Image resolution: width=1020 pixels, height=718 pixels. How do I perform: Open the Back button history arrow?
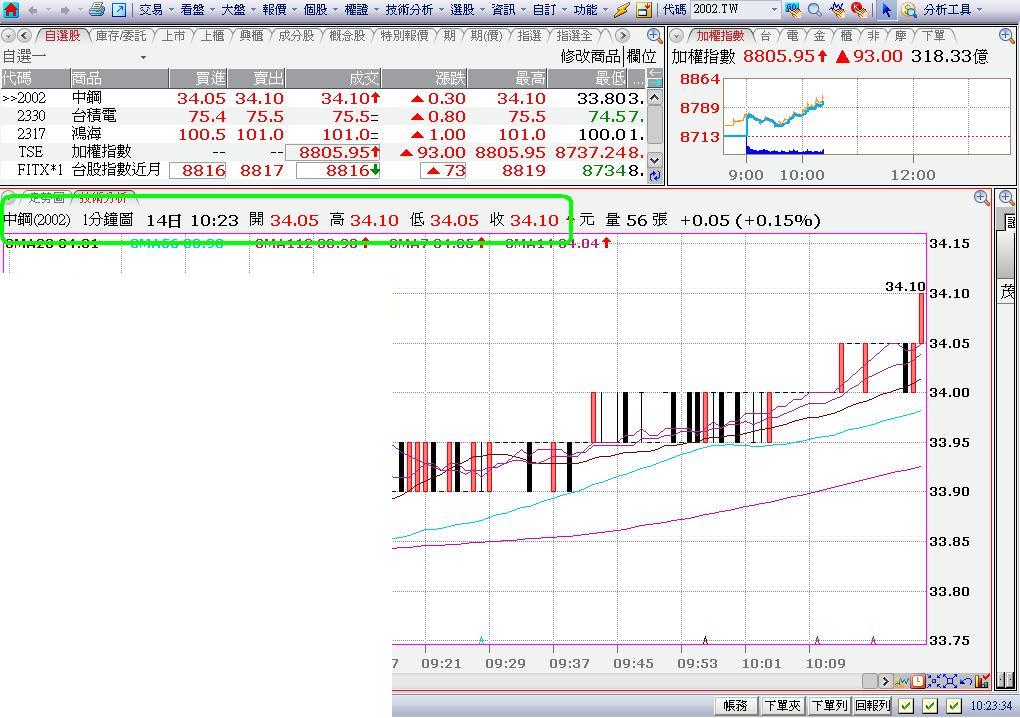point(47,10)
